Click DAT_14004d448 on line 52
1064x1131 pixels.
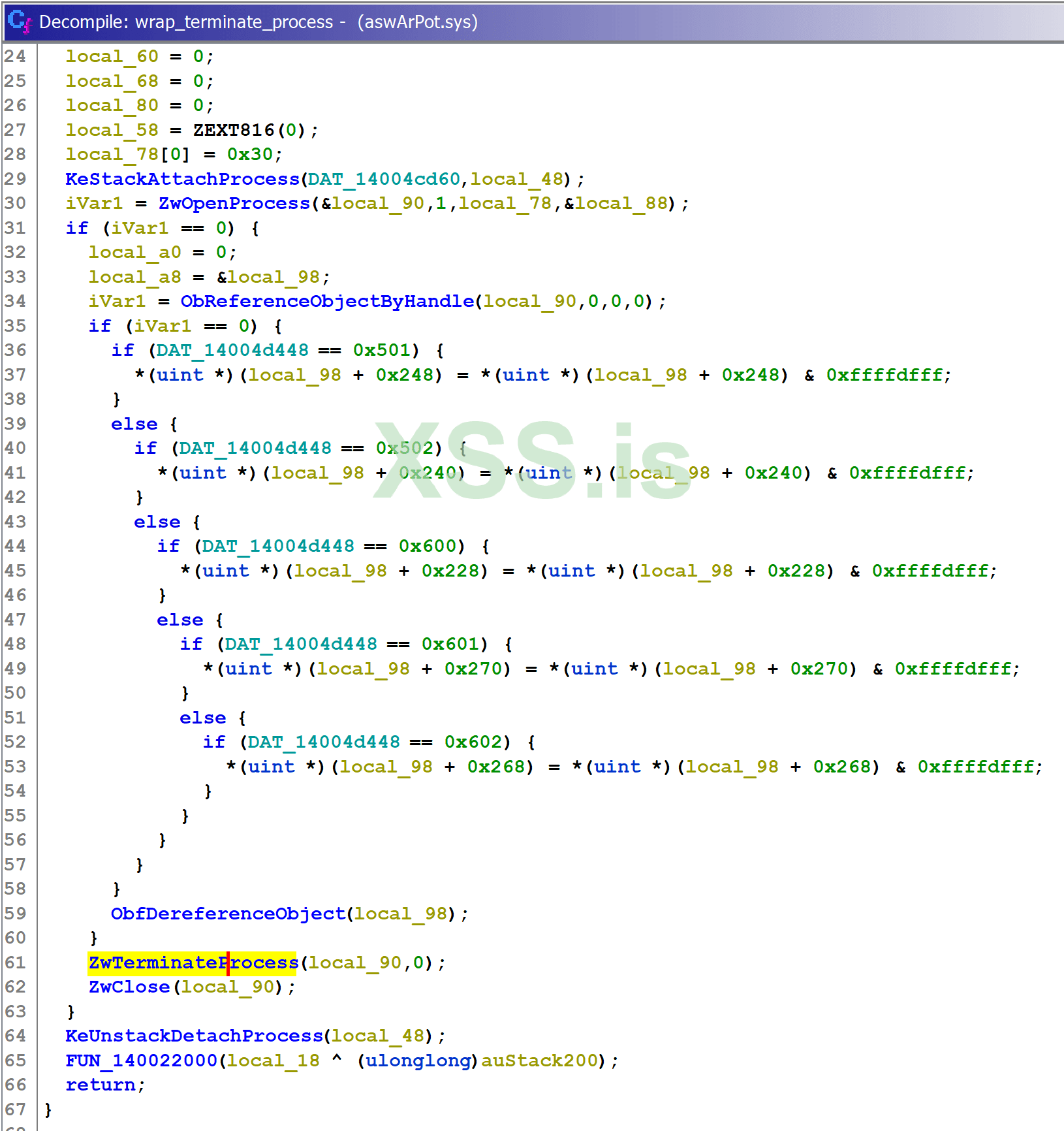(x=324, y=742)
